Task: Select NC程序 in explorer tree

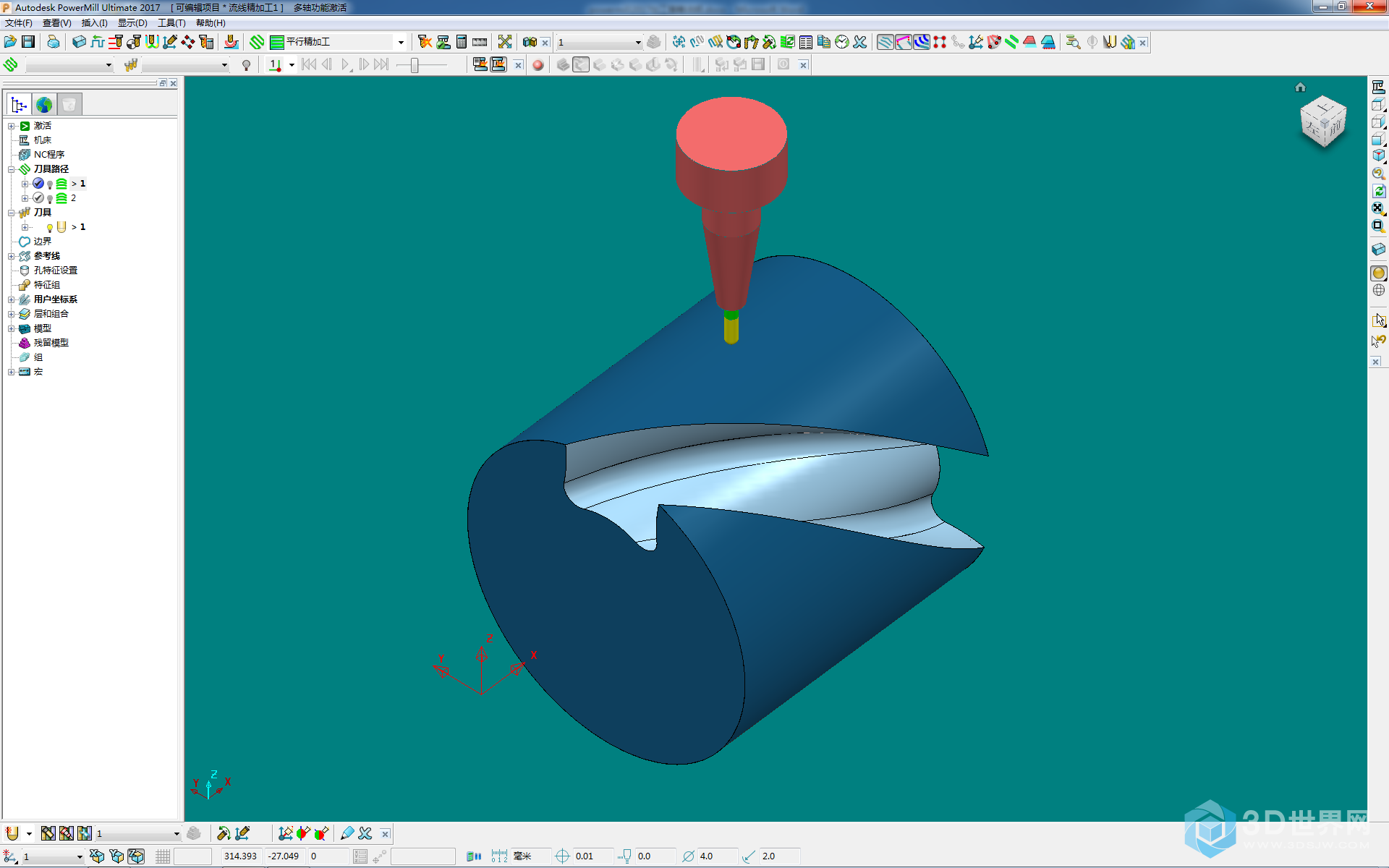Action: pos(48,155)
